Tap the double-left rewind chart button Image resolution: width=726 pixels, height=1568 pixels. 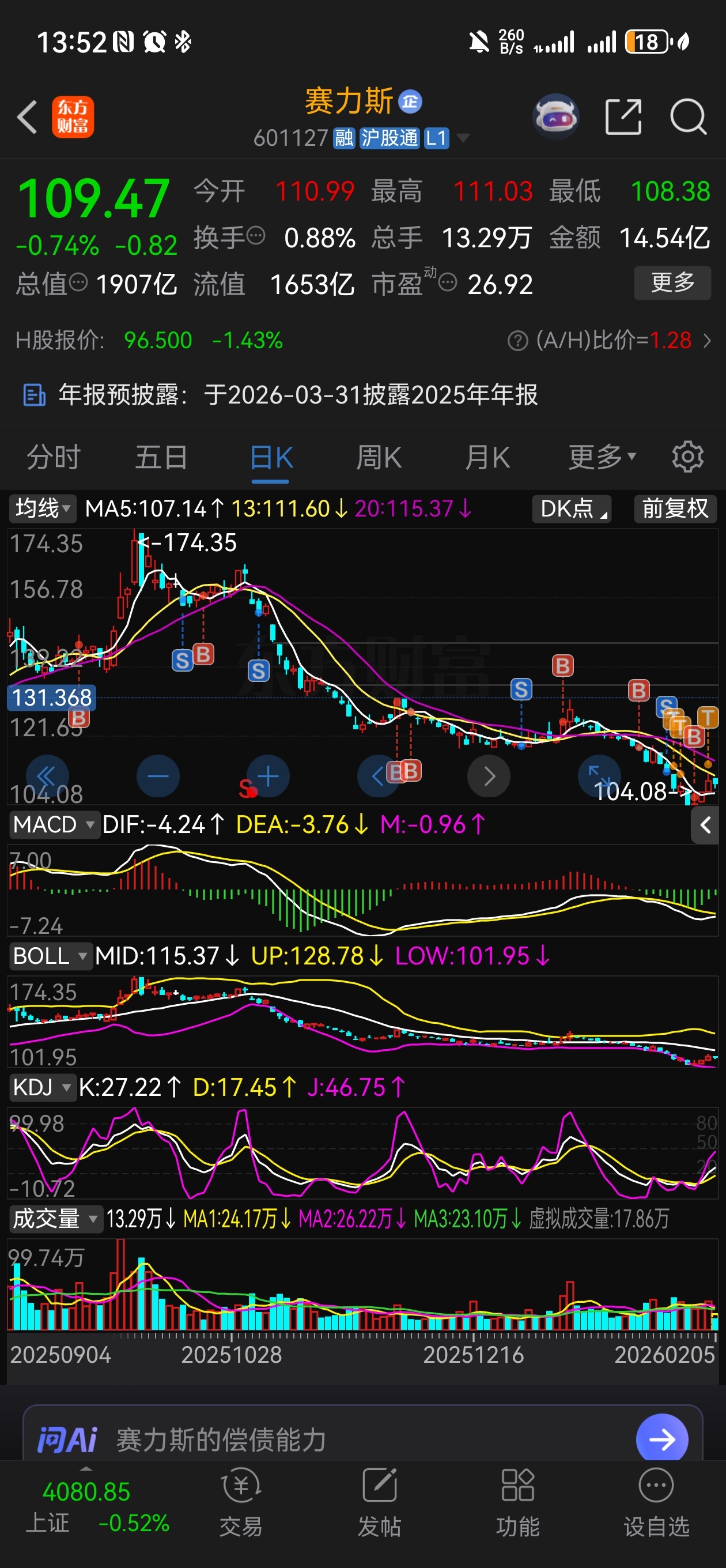(x=47, y=776)
